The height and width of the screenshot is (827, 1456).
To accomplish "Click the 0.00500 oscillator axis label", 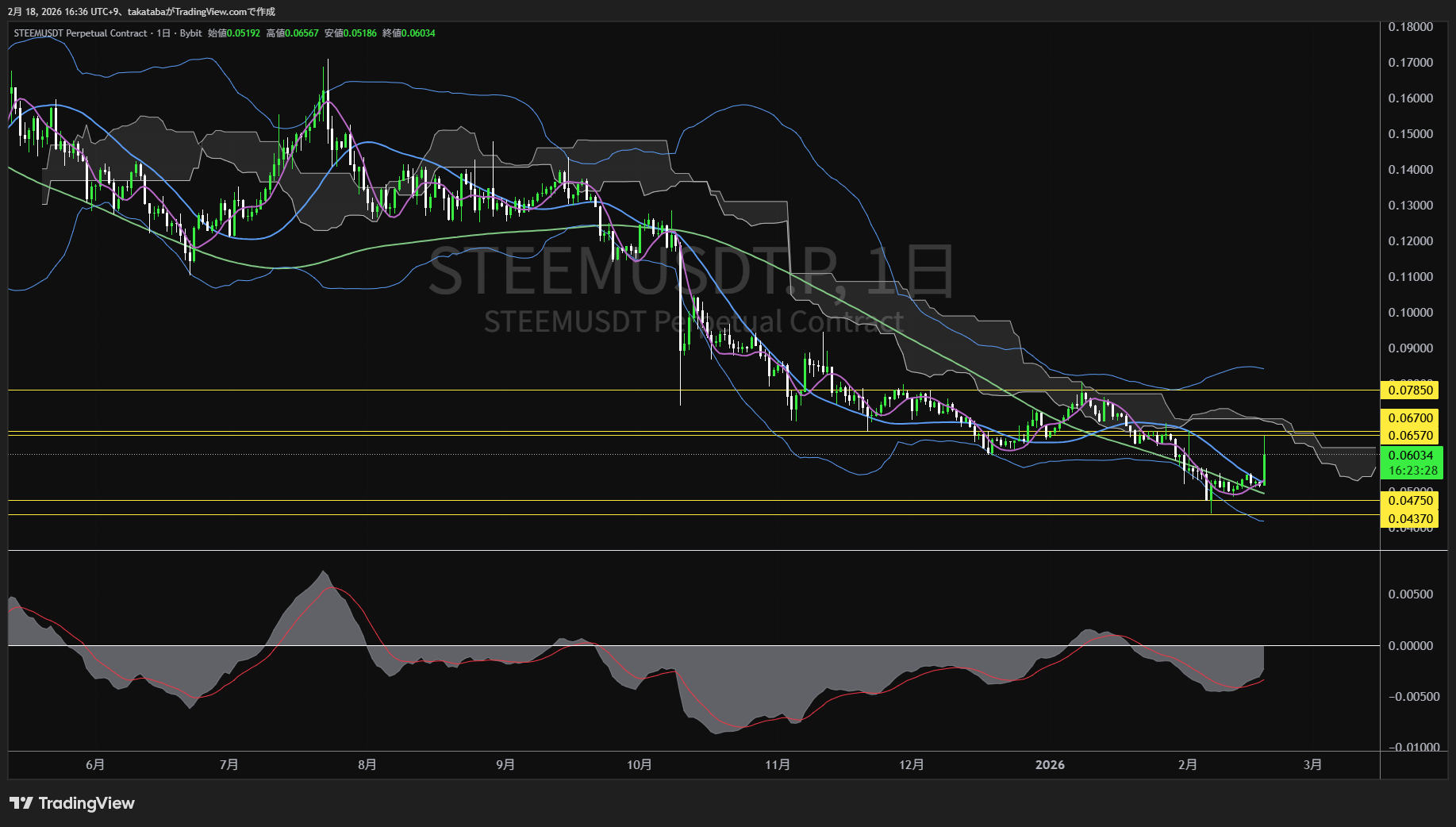I will pyautogui.click(x=1410, y=594).
